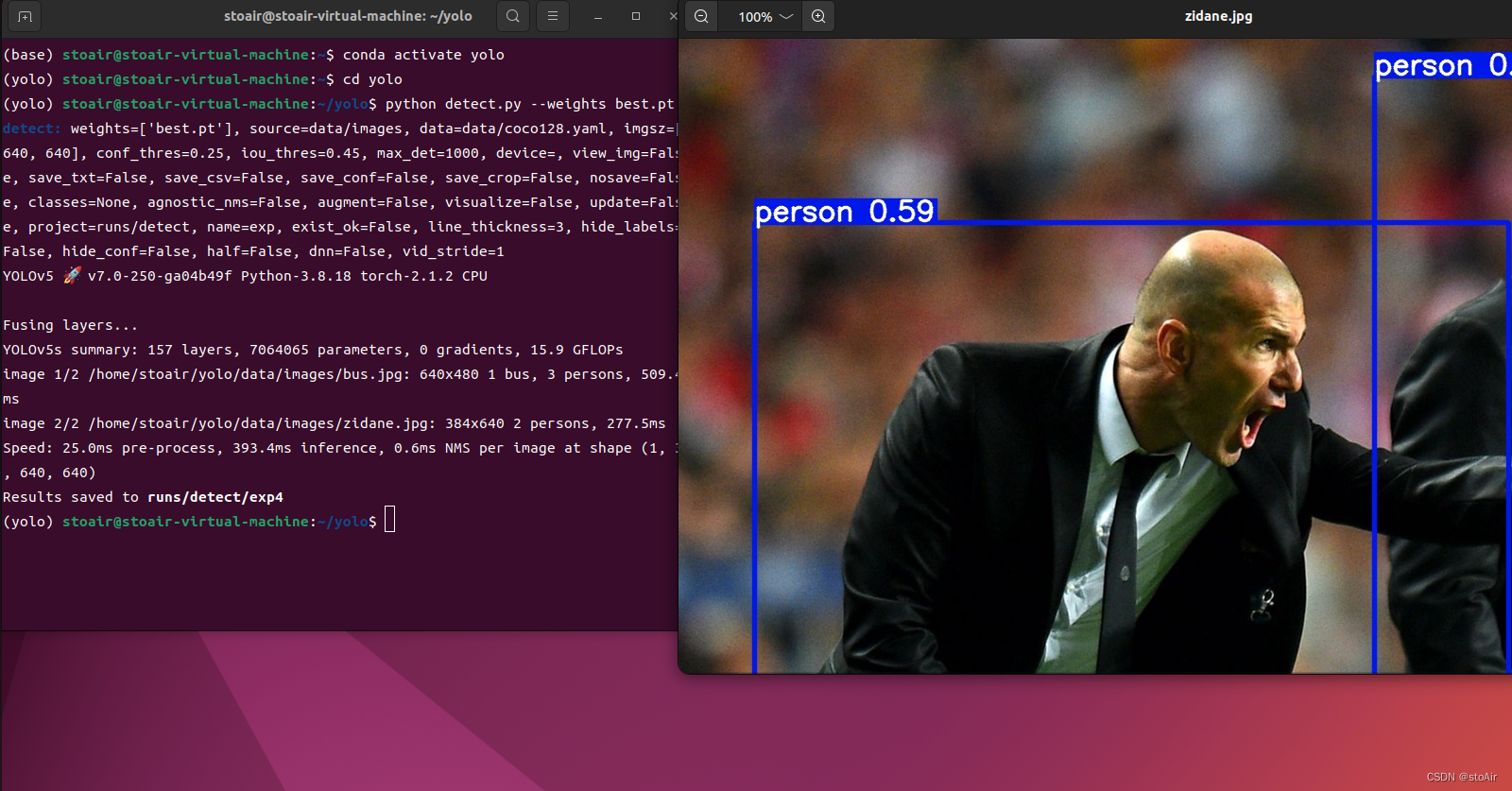The height and width of the screenshot is (791, 1512).
Task: Click 'python detect.py --weights best.pt' command
Action: (x=529, y=104)
